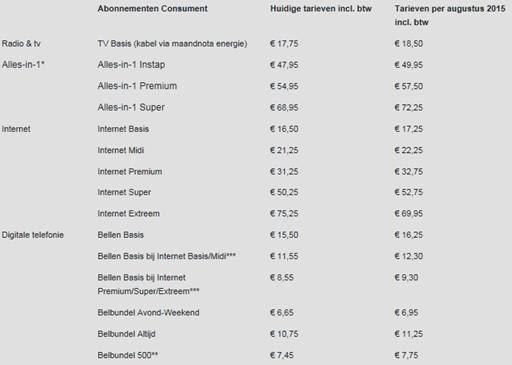Image resolution: width=512 pixels, height=365 pixels.
Task: Click the Huidige tarieven incl. btw header
Action: [321, 9]
